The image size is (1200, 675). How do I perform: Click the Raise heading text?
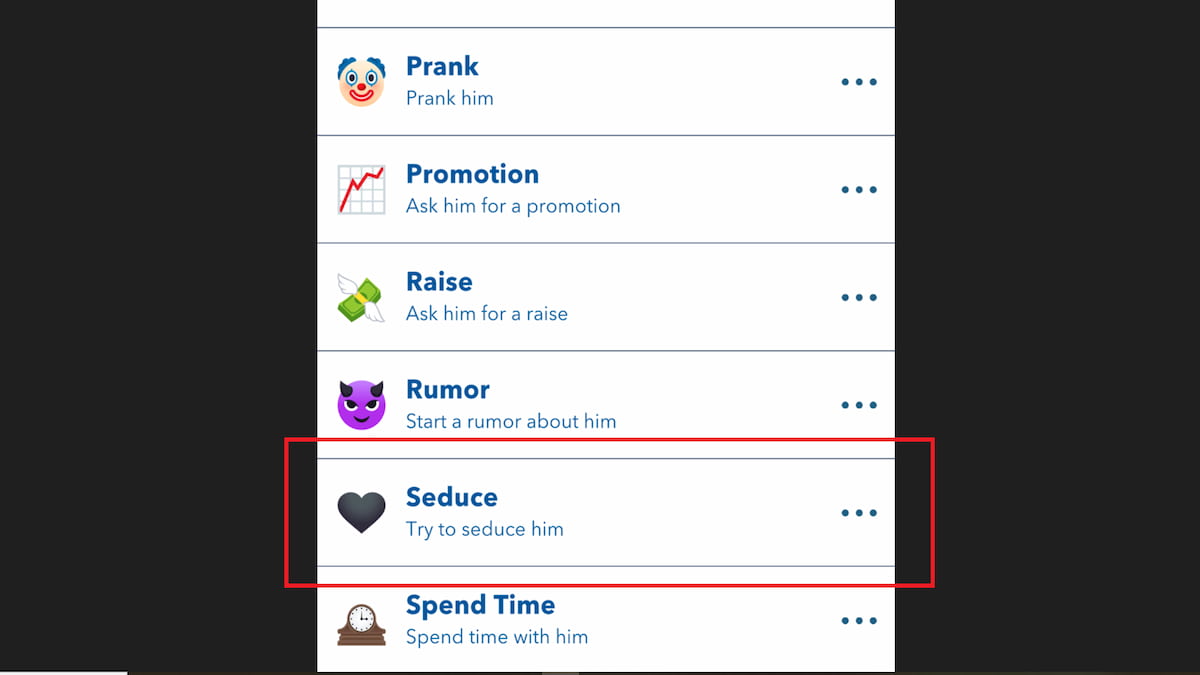439,282
